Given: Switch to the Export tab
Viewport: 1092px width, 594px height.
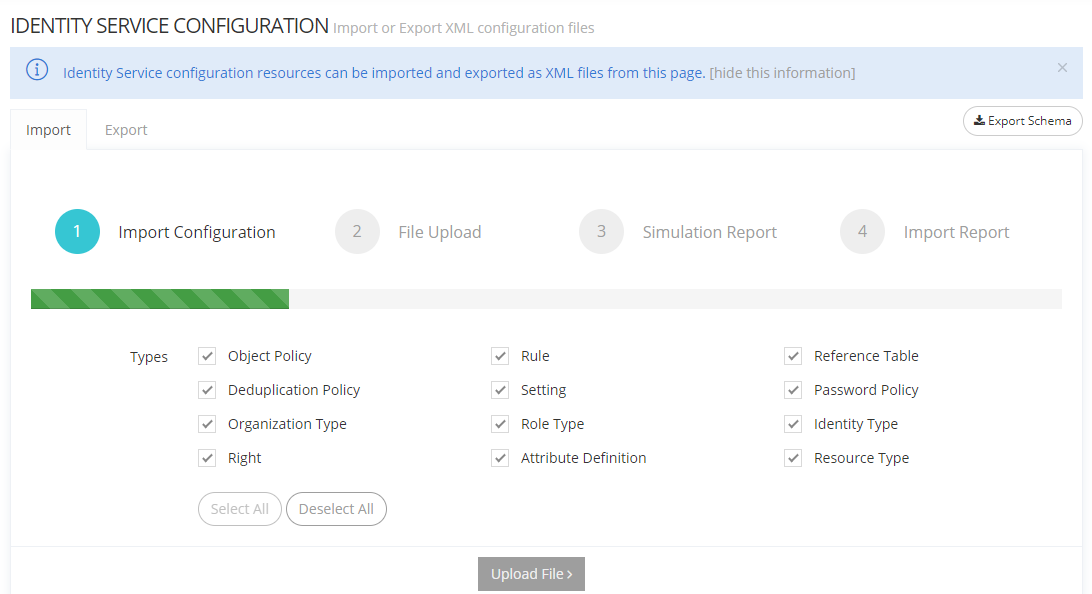Looking at the screenshot, I should (126, 130).
